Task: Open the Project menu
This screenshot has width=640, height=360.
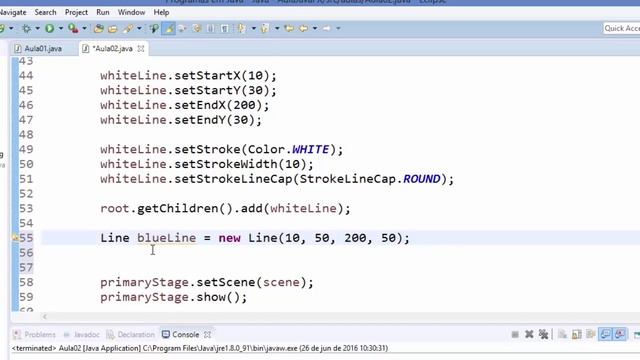Action: [x=76, y=12]
